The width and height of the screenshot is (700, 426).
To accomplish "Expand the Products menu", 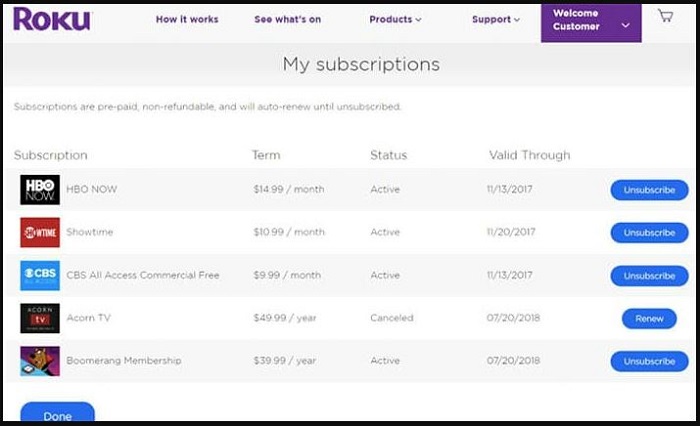I will click(x=395, y=19).
